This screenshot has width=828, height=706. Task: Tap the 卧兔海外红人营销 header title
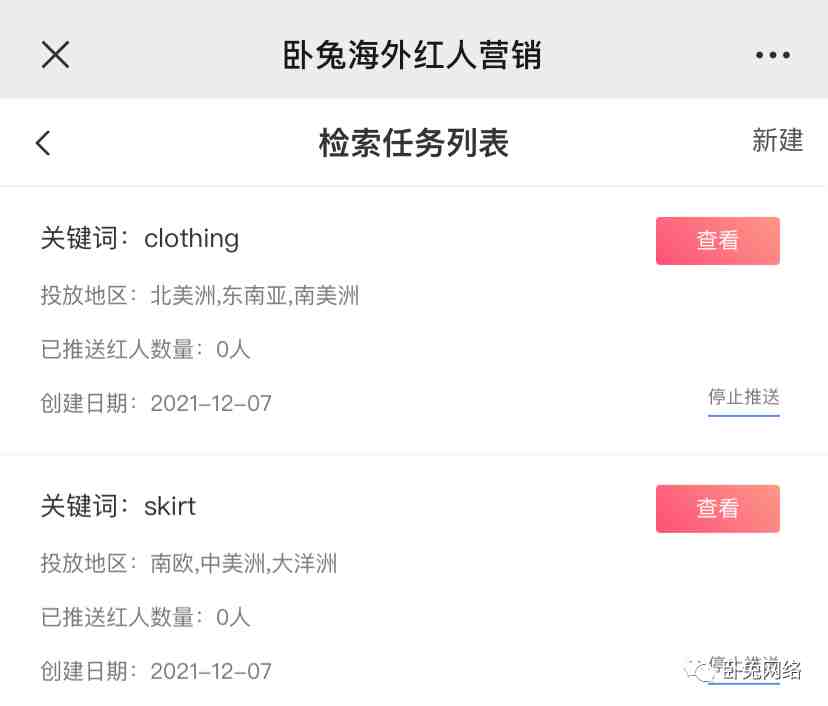[412, 55]
